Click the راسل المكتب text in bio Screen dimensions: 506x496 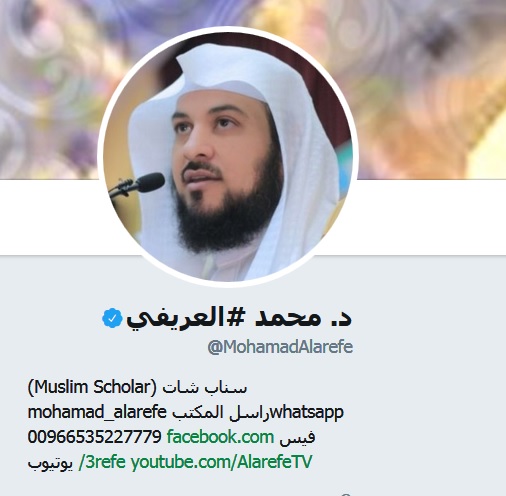pos(221,412)
